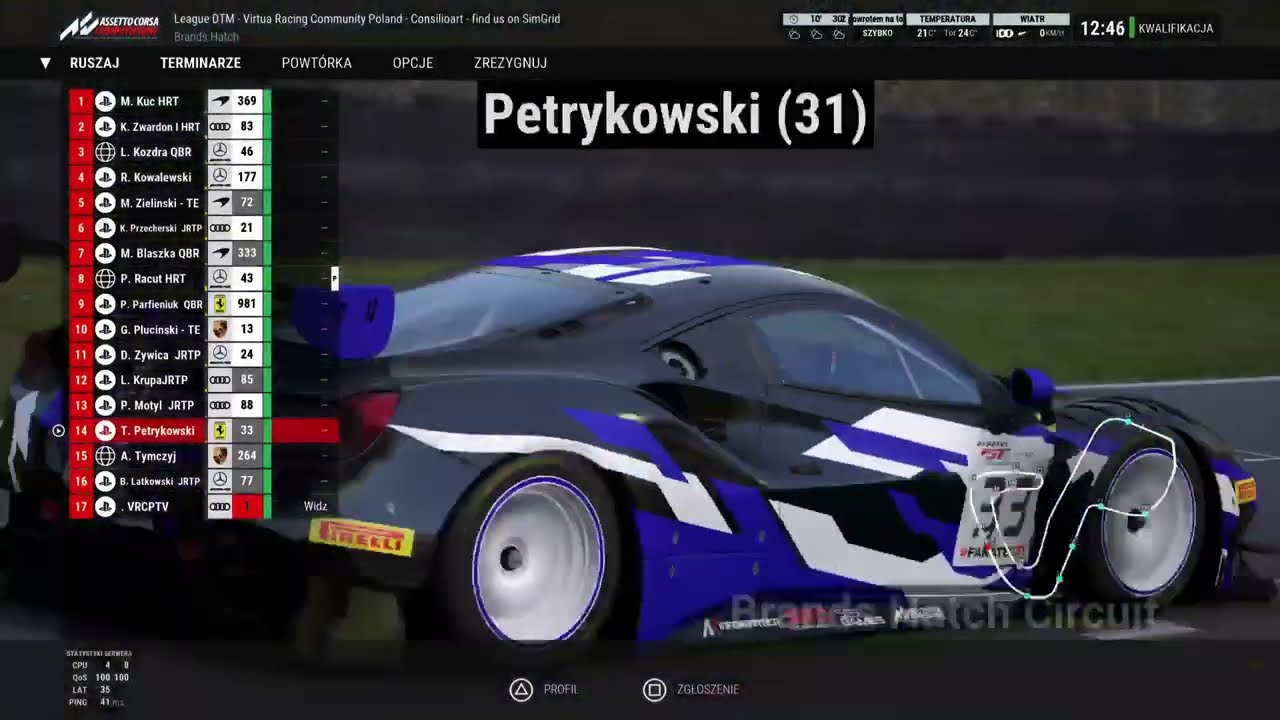Collapse the menu with the arrow beside RUSZAJ
The image size is (1280, 720).
pyautogui.click(x=45, y=63)
